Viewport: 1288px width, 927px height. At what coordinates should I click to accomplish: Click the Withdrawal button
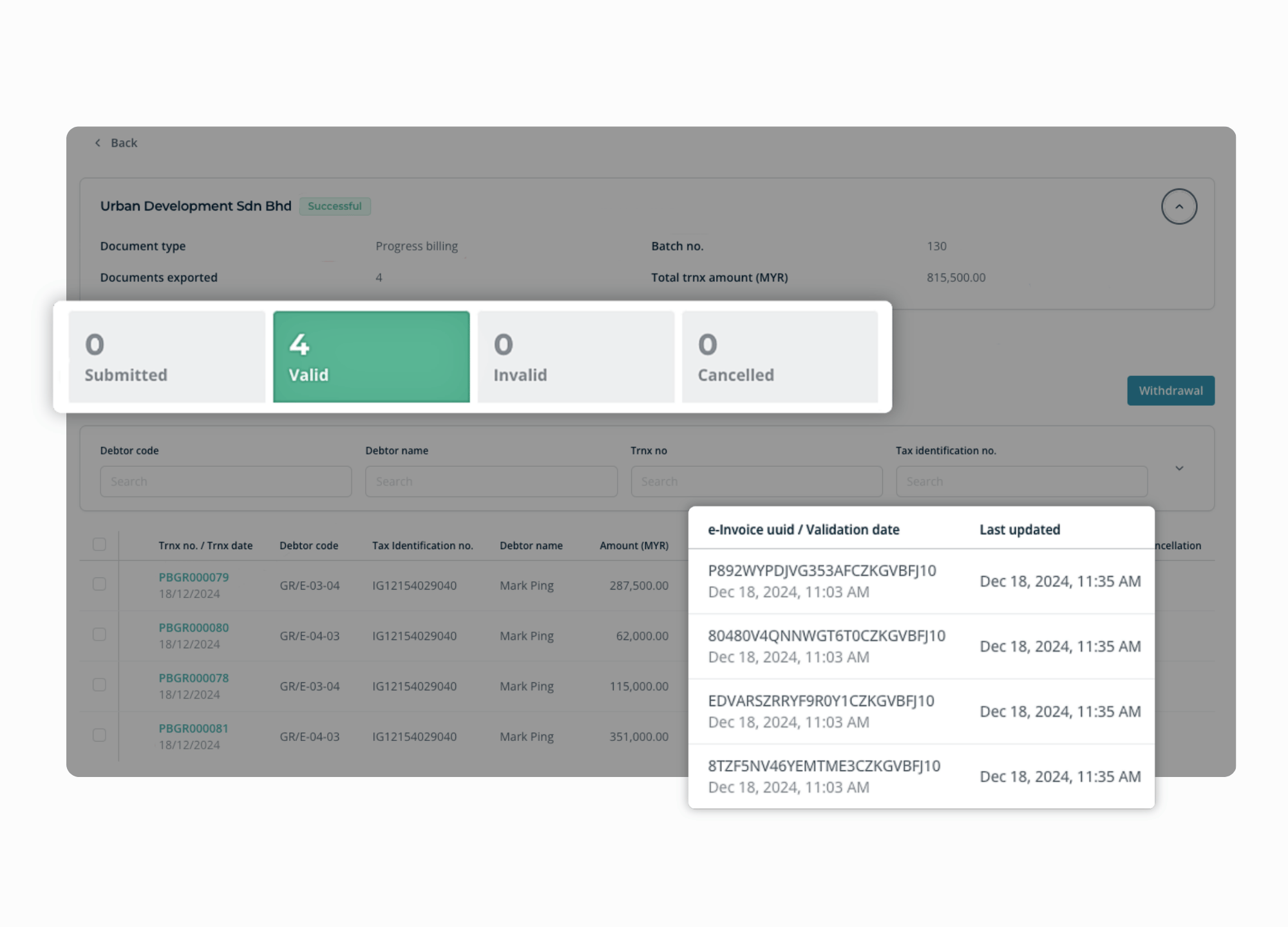click(1171, 391)
